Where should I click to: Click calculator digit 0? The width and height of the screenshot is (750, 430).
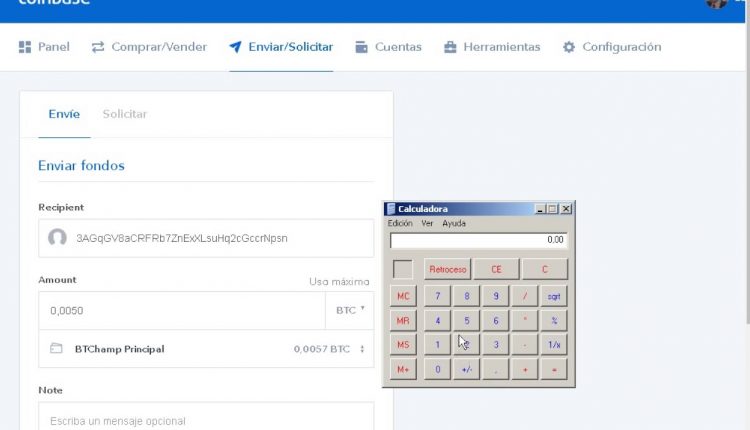click(x=437, y=369)
